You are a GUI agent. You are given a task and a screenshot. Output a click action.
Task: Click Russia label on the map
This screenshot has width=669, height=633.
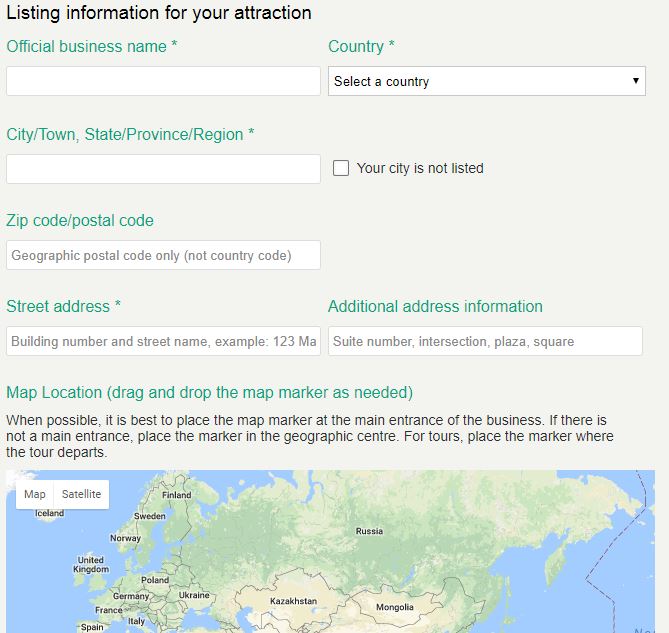[x=369, y=531]
